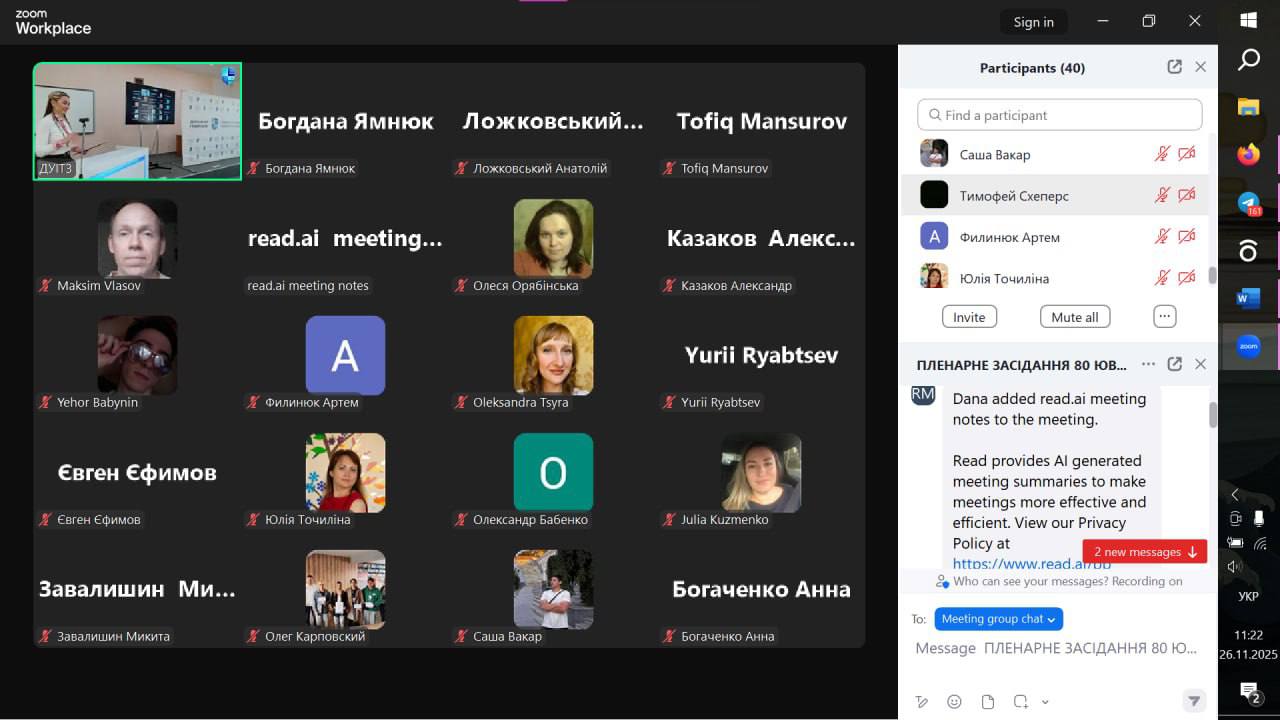The image size is (1280, 720).
Task: Open the emoji picker in chat
Action: coord(954,701)
